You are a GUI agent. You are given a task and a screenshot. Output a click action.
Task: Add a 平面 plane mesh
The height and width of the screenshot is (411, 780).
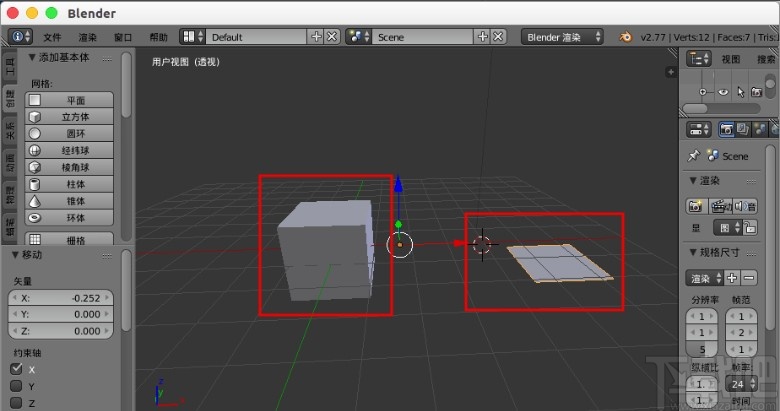click(69, 100)
